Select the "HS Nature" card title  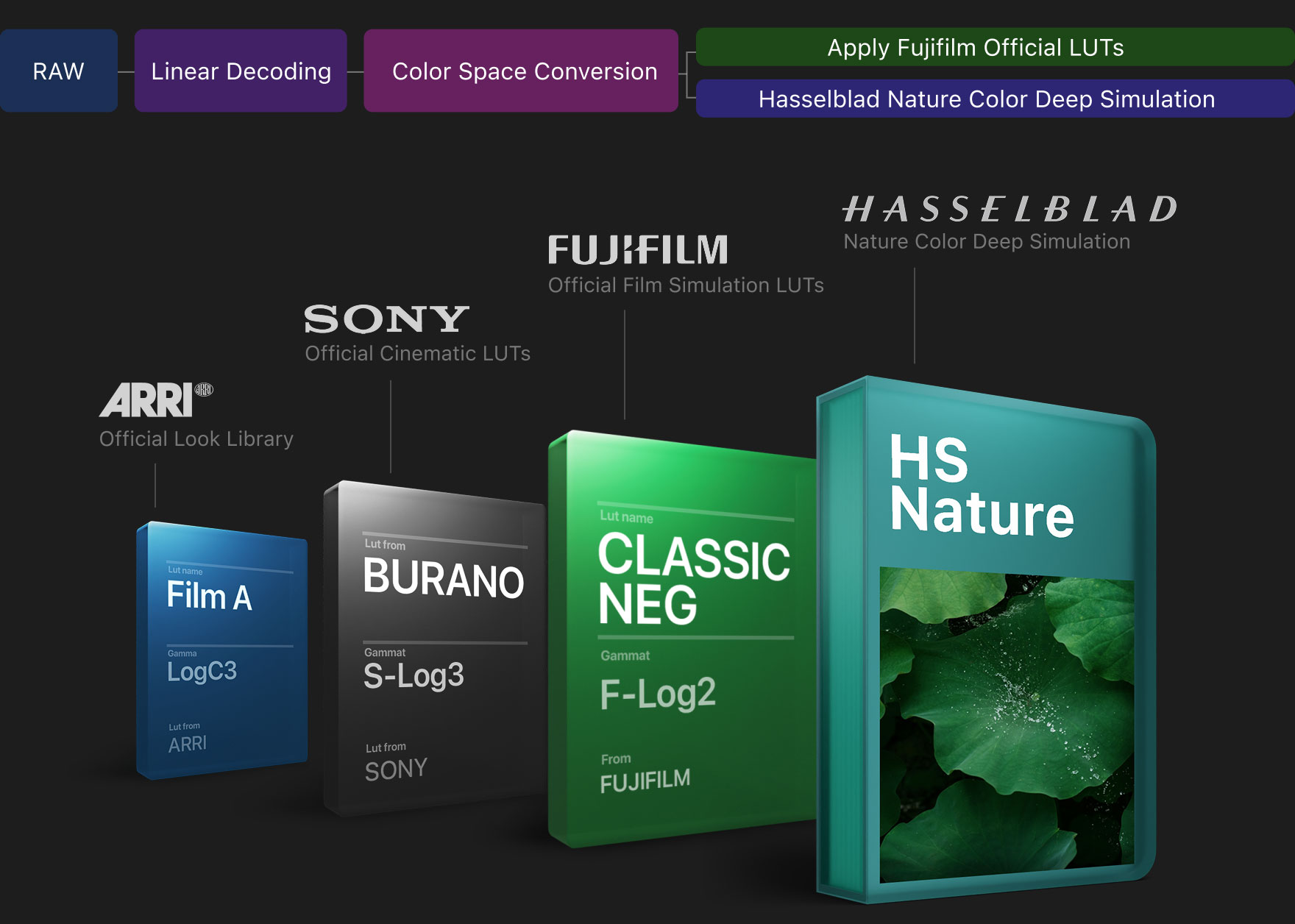click(982, 486)
